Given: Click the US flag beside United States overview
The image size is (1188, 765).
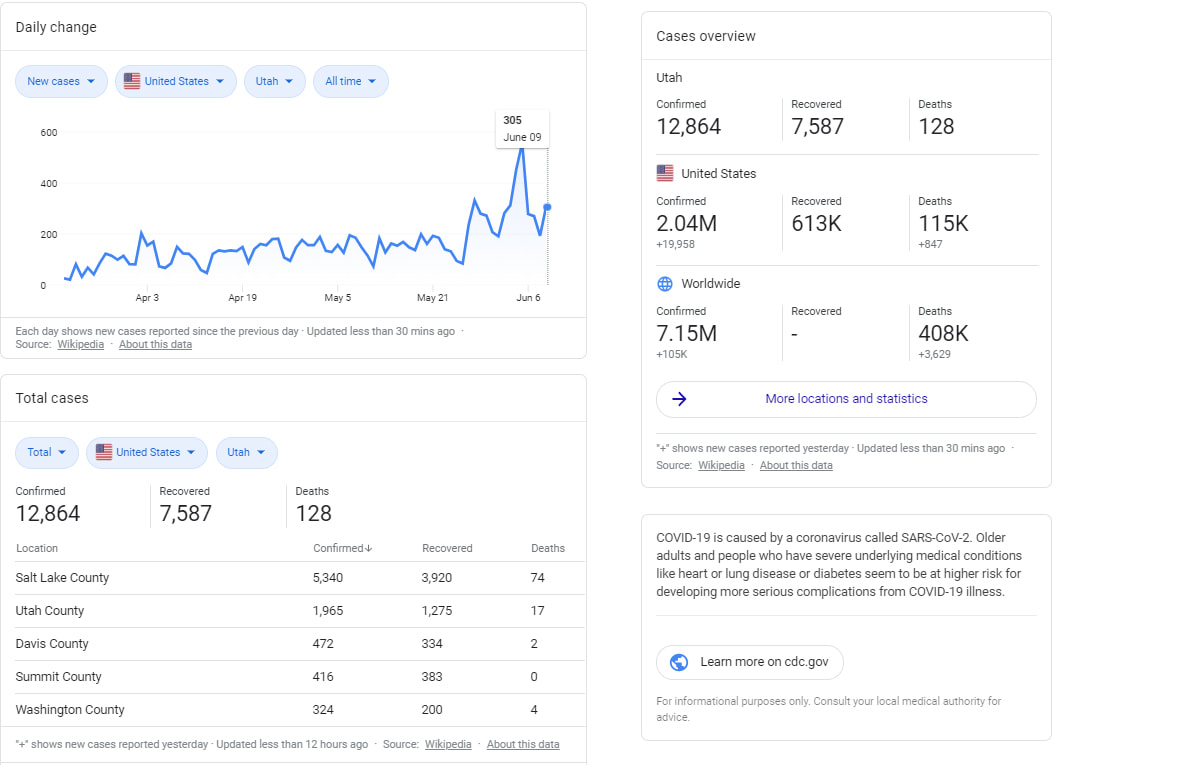Looking at the screenshot, I should click(665, 173).
